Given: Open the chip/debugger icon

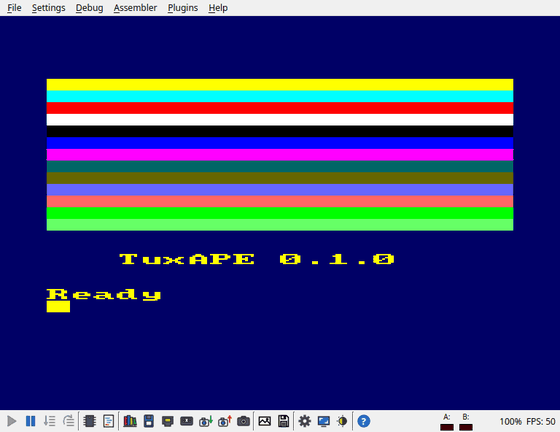Looking at the screenshot, I should point(89,421).
